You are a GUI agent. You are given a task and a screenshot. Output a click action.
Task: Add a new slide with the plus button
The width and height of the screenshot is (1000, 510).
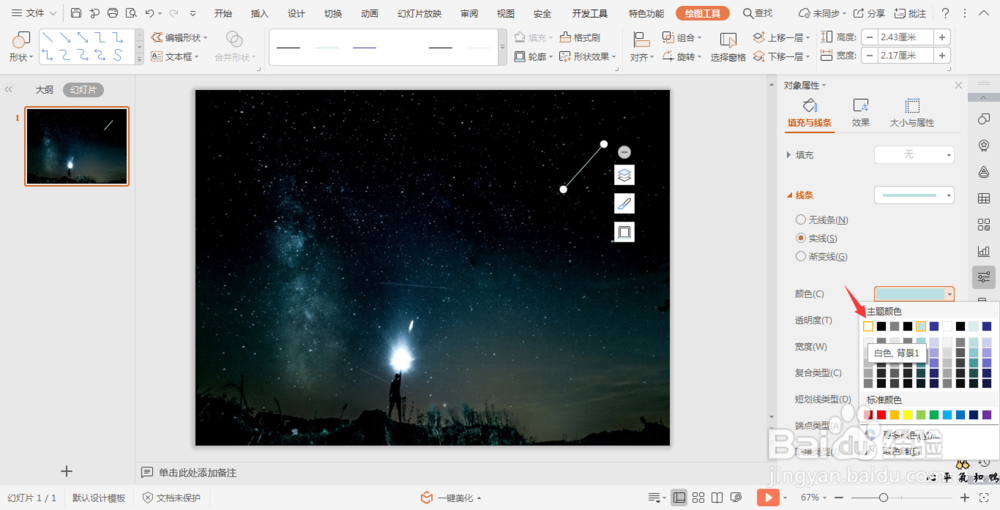[x=66, y=471]
